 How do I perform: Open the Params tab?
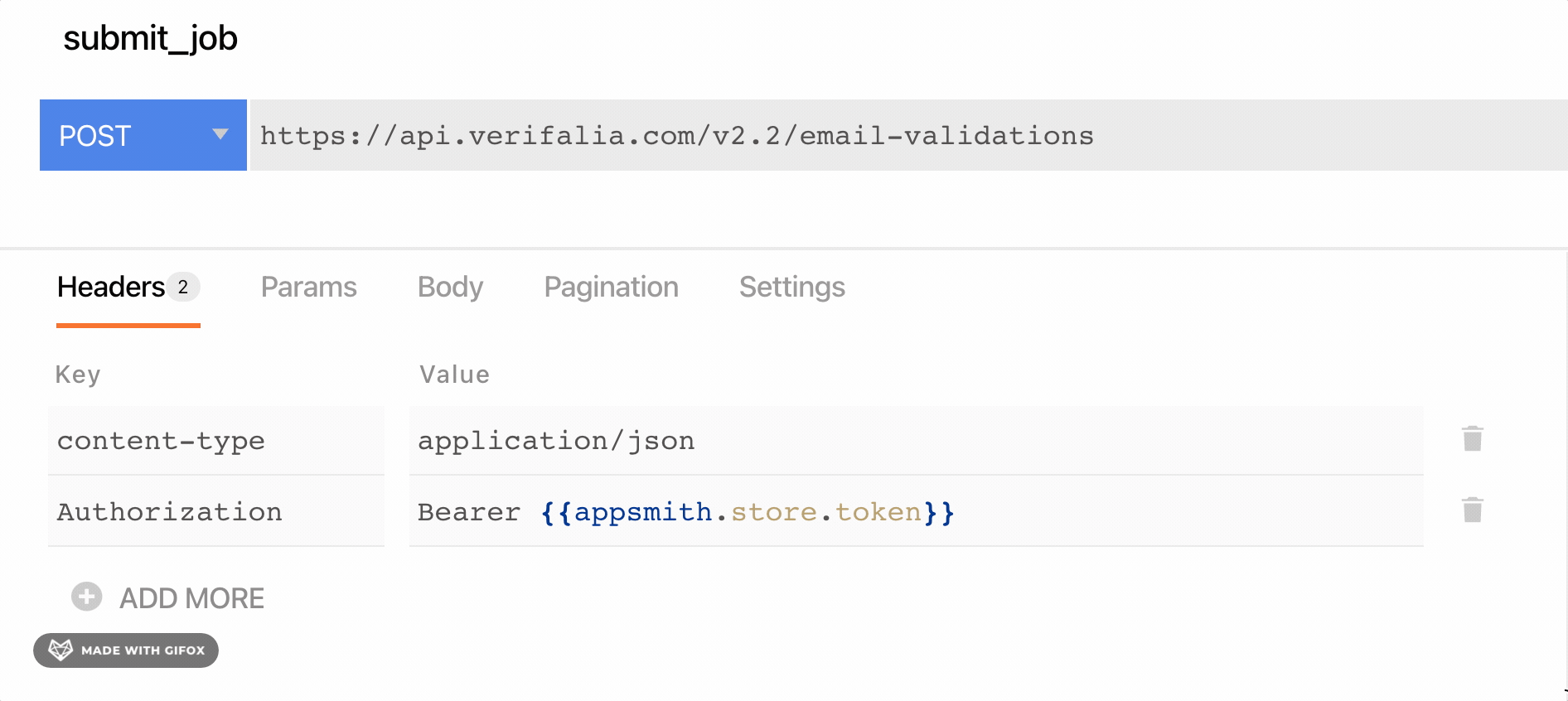pyautogui.click(x=308, y=288)
